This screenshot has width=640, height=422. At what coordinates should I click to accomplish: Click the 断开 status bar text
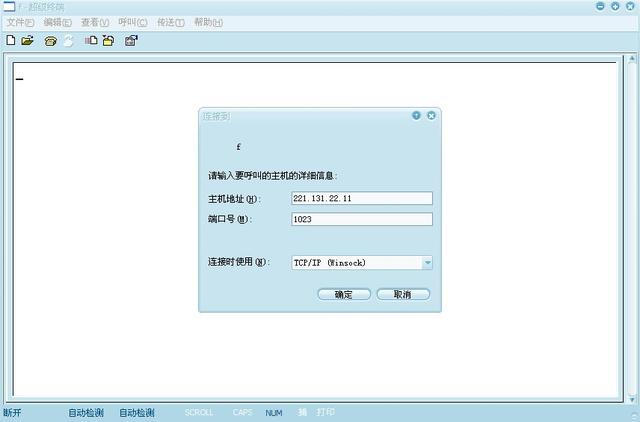[x=12, y=413]
